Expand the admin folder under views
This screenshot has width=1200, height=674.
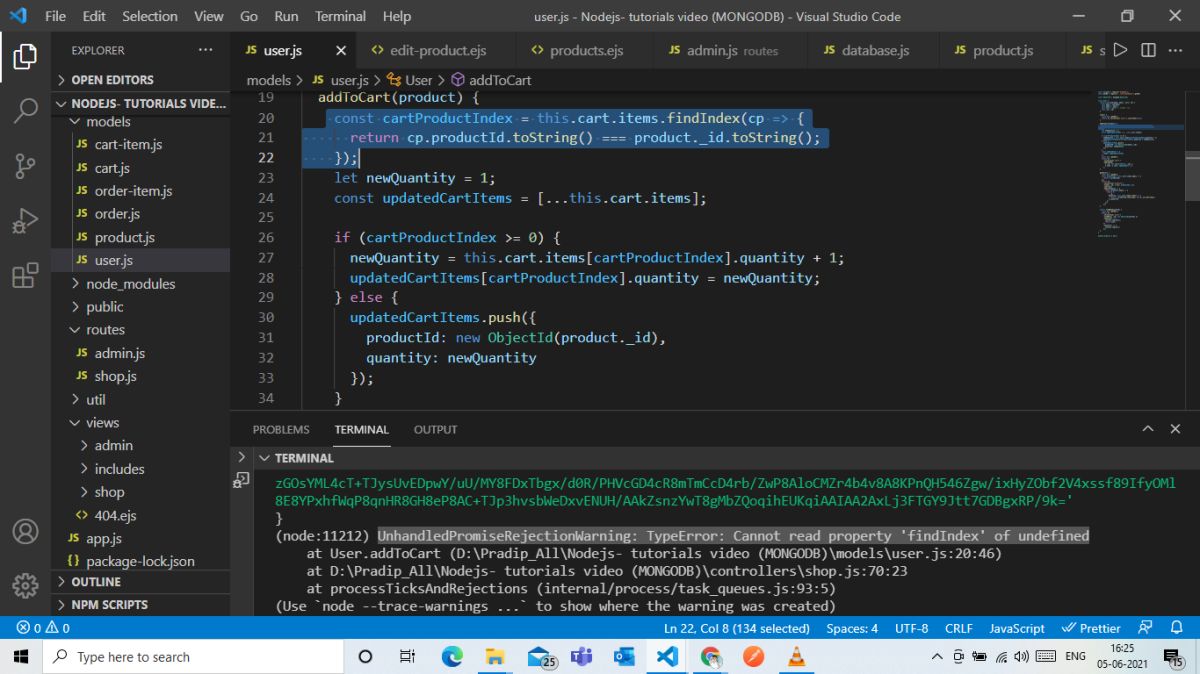pos(140,445)
